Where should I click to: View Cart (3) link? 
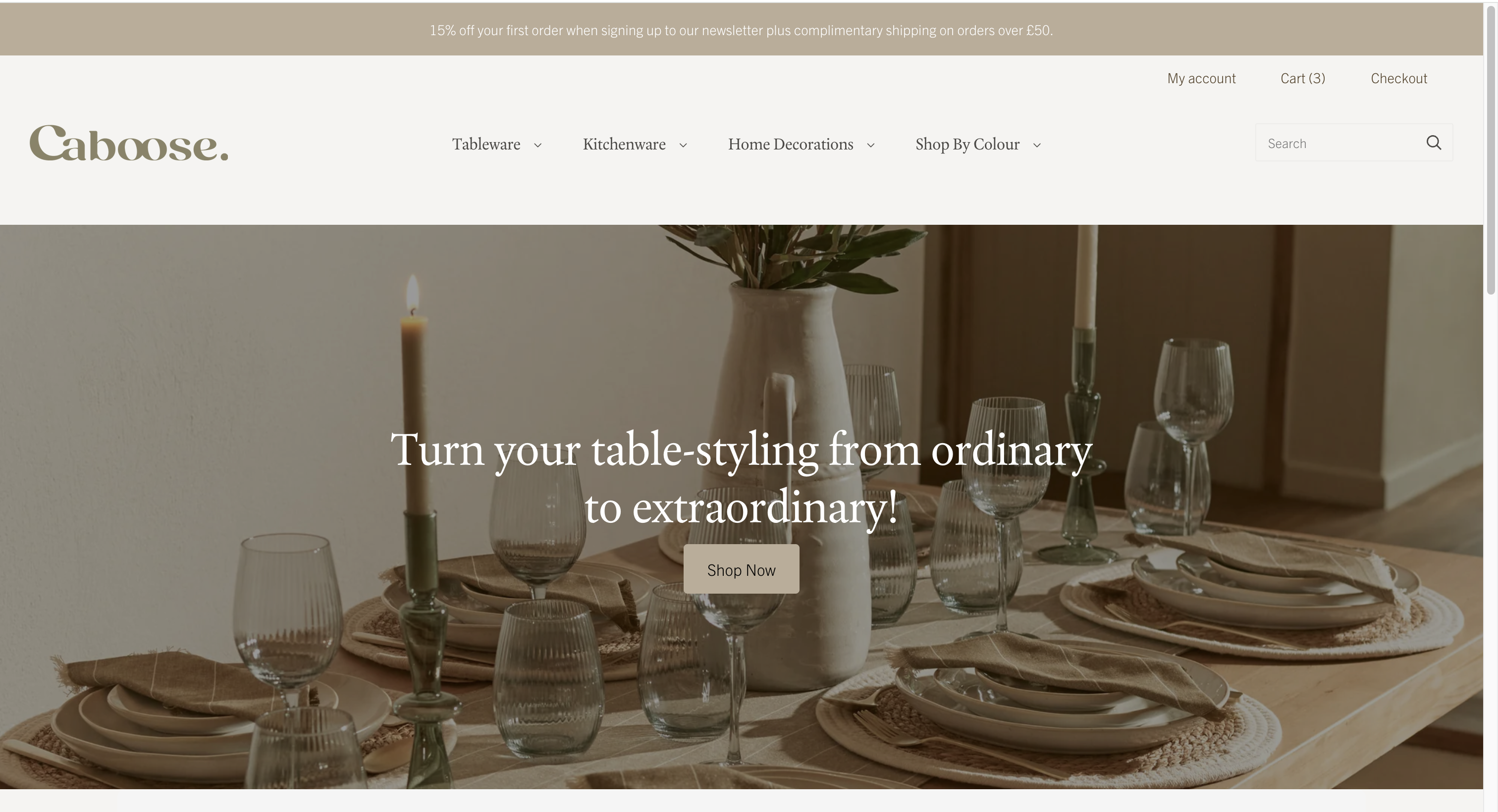[x=1303, y=78]
